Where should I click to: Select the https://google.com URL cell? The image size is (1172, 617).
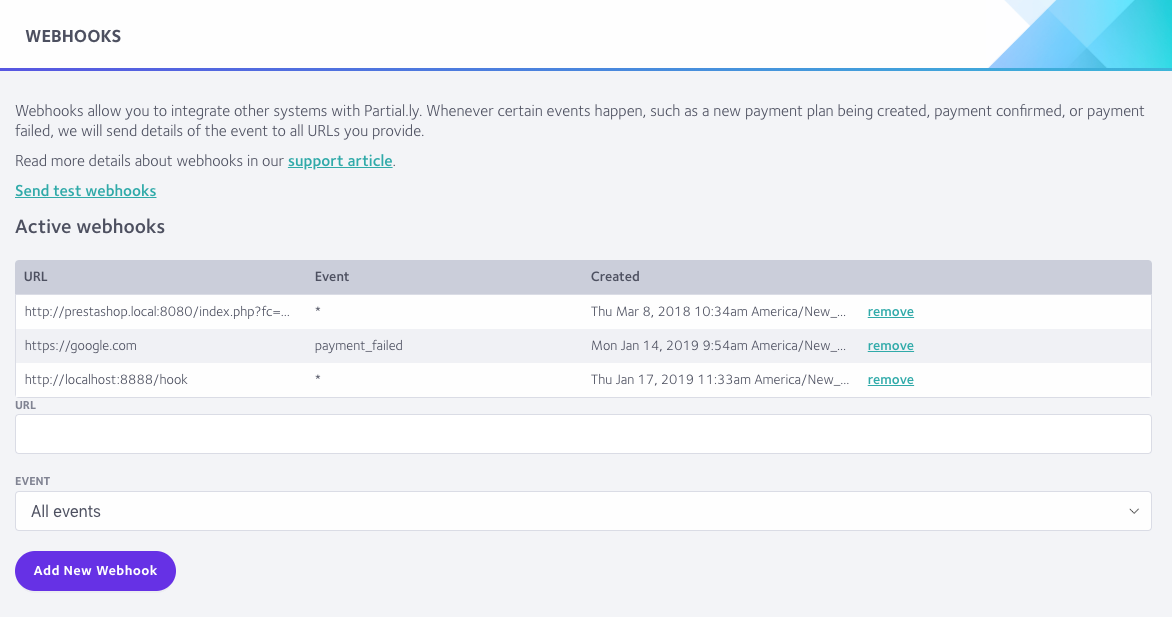81,346
